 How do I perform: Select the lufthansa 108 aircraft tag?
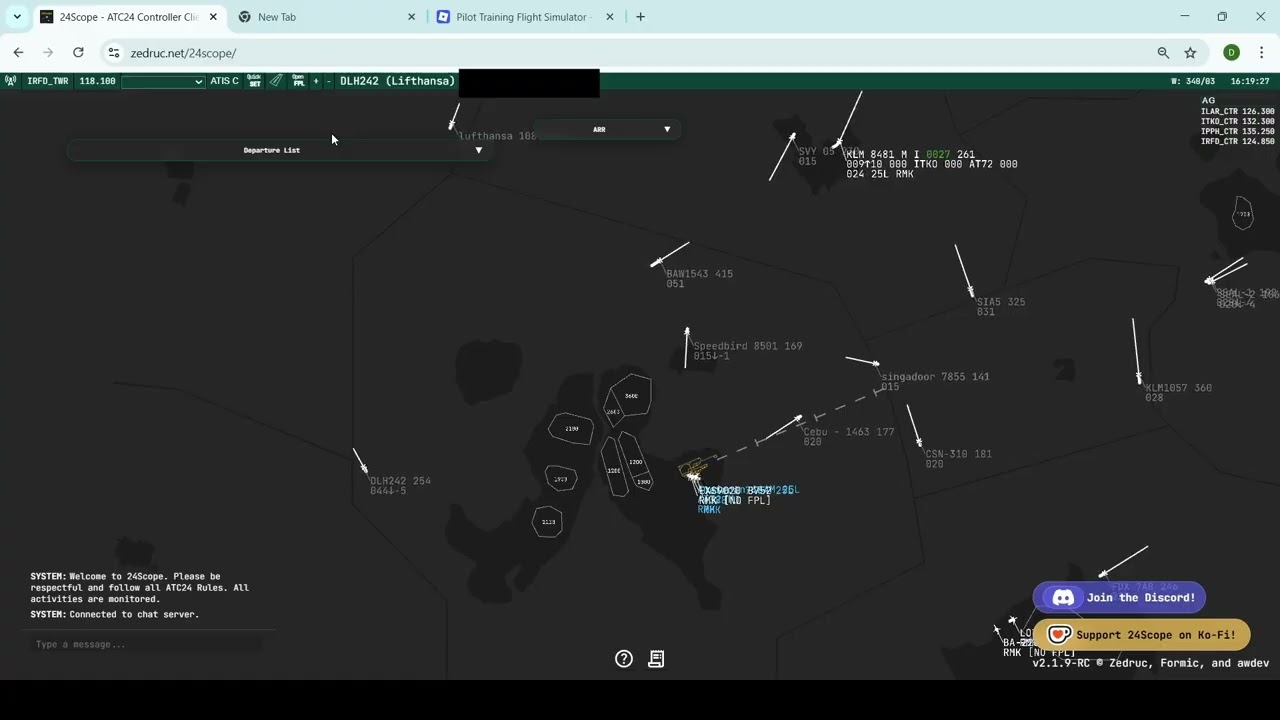pyautogui.click(x=497, y=136)
